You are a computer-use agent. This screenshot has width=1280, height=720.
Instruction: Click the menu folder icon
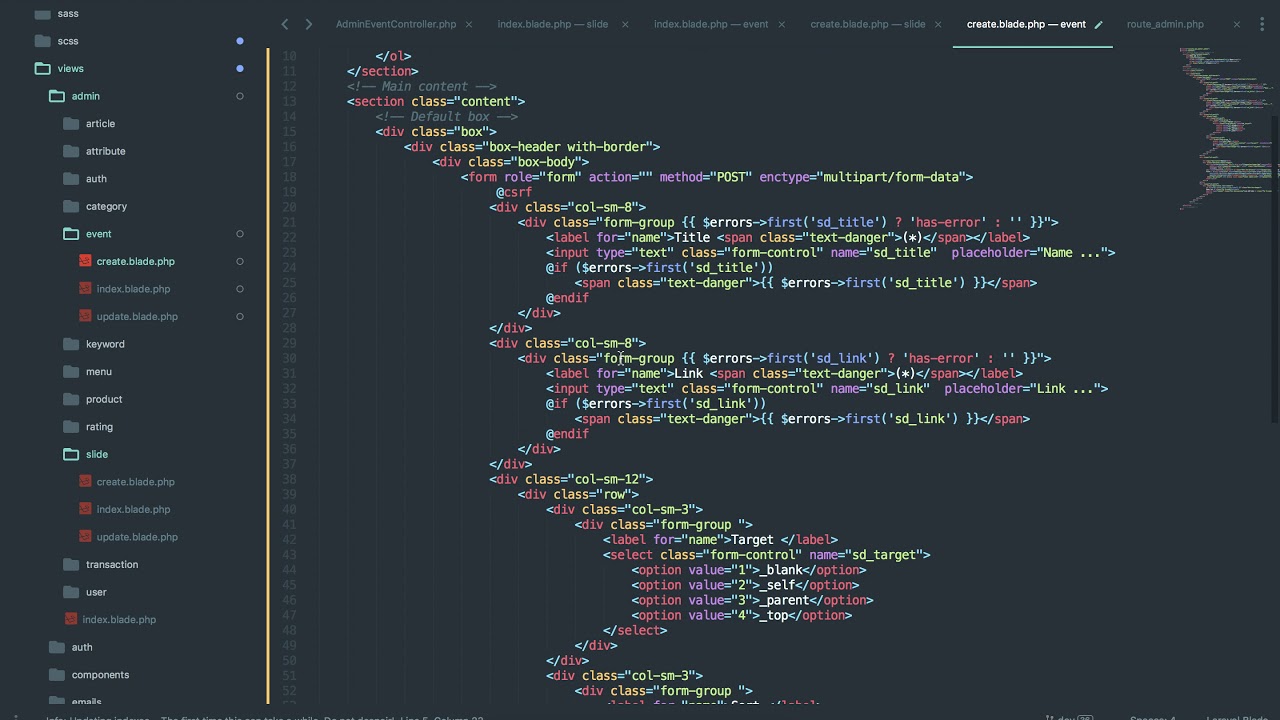click(x=70, y=371)
